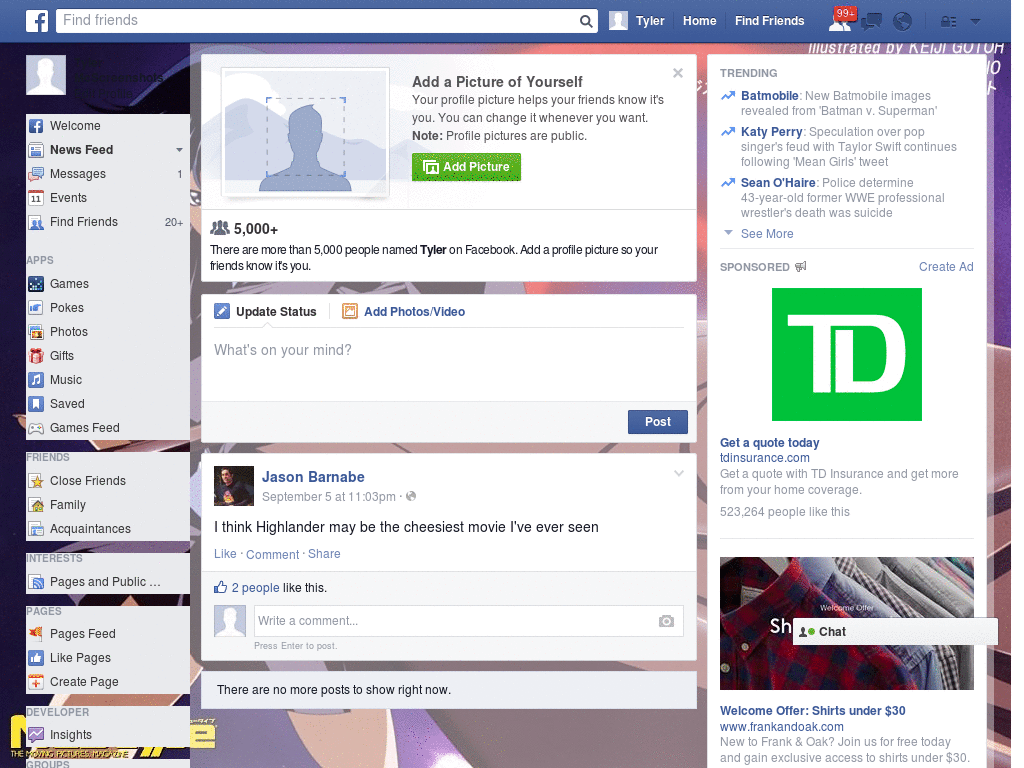1024x768 pixels.
Task: Open Jason Barnabe profile link
Action: point(313,477)
